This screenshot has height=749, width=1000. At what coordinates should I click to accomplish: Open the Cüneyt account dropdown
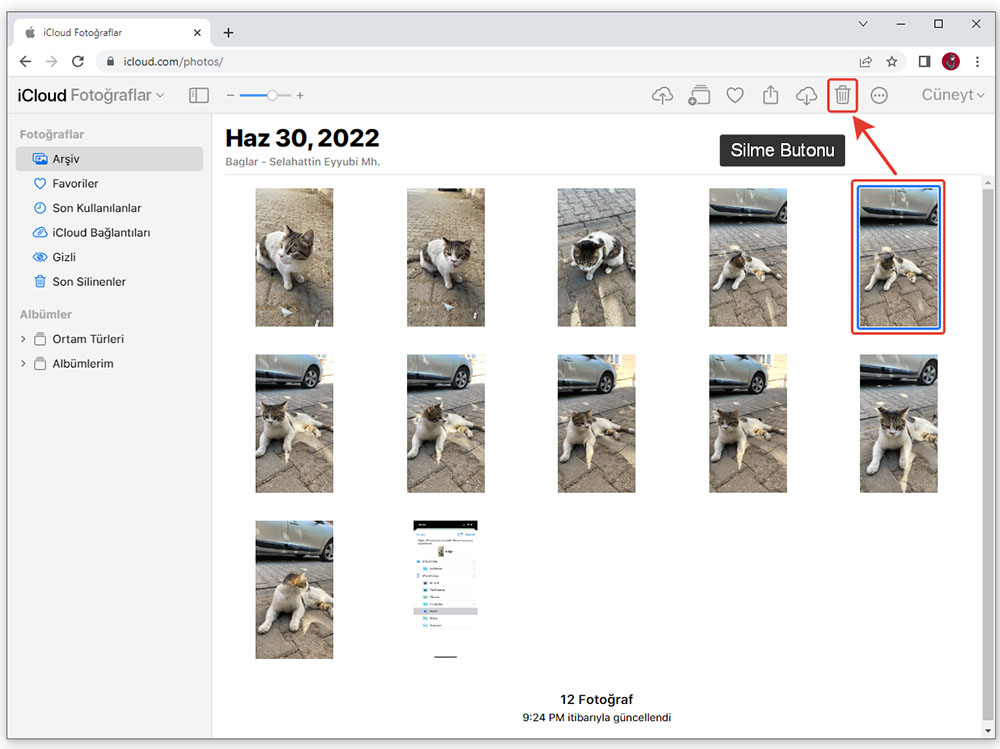point(952,95)
